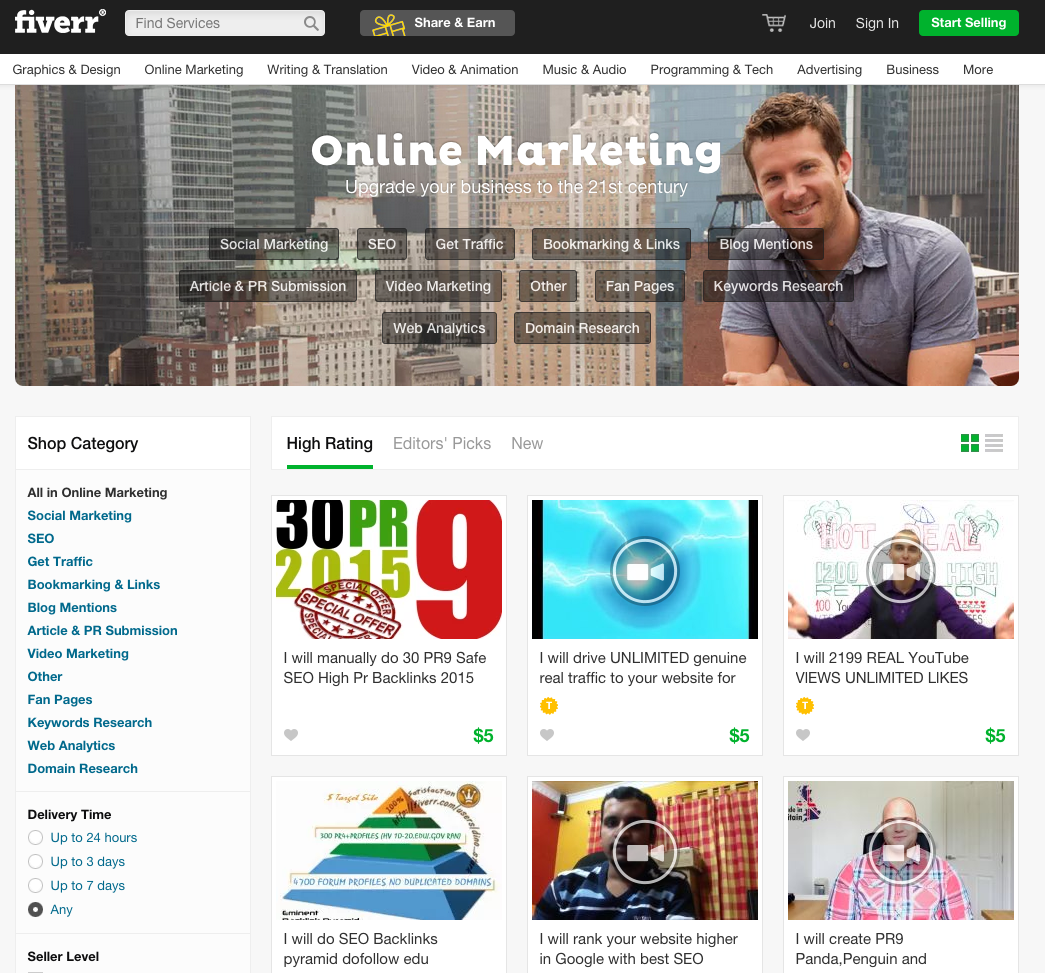Open Keywords Research in sidebar
1045x973 pixels.
(x=89, y=722)
